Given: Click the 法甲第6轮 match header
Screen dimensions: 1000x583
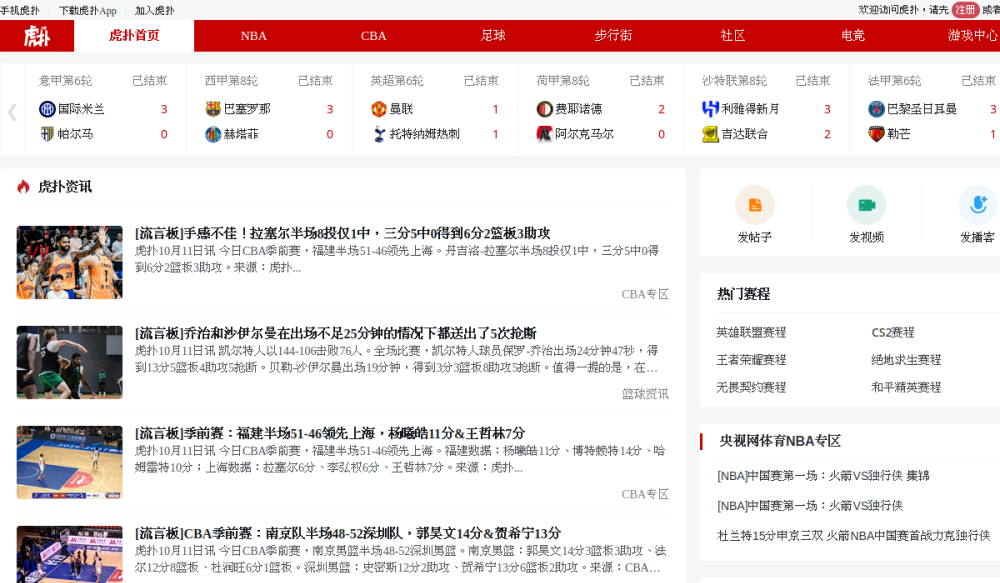Looking at the screenshot, I should [894, 81].
